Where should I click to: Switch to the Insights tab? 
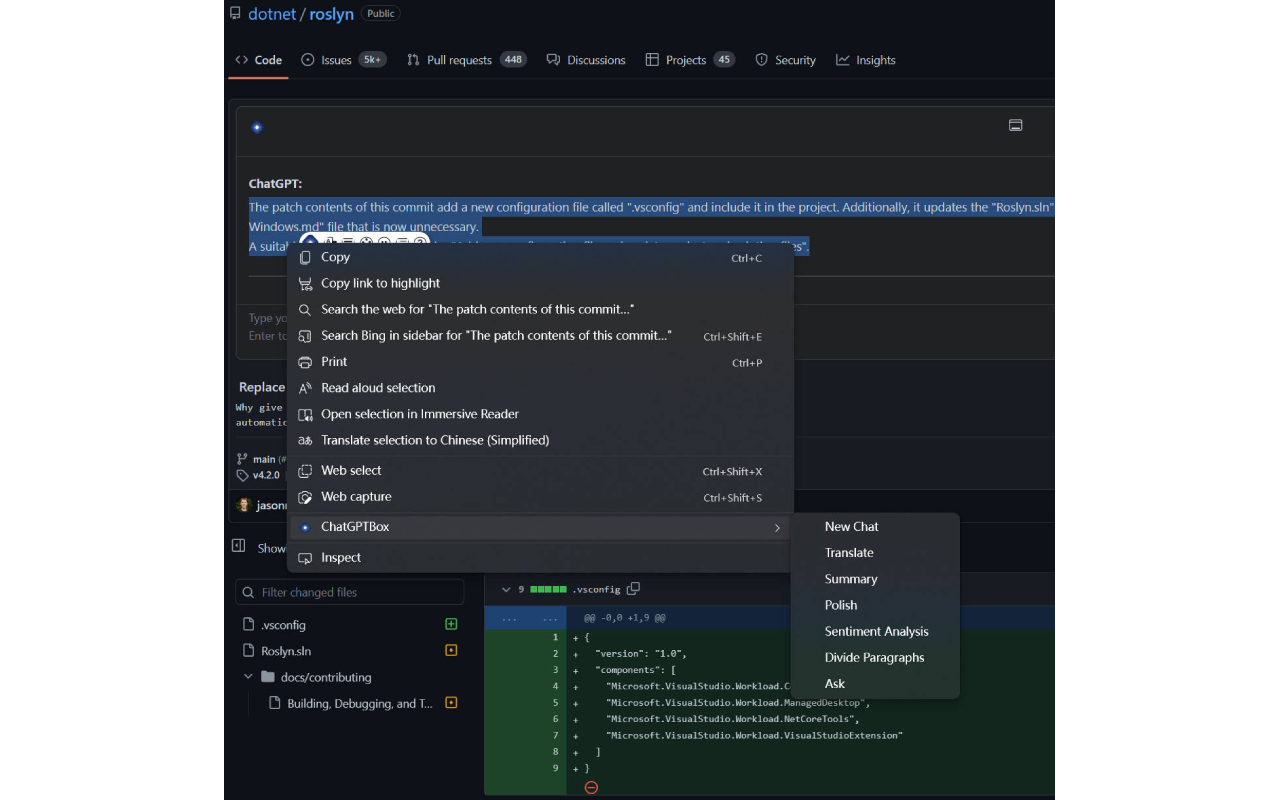click(x=866, y=60)
